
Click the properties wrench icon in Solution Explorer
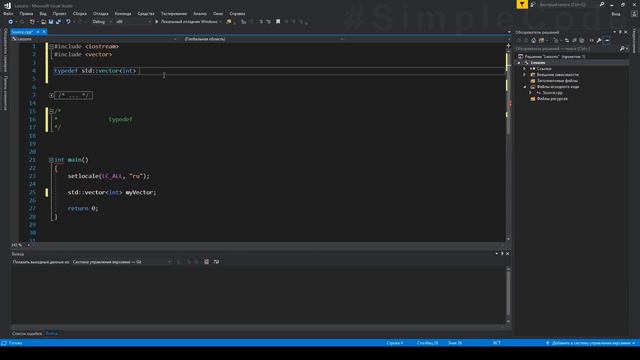coord(599,40)
